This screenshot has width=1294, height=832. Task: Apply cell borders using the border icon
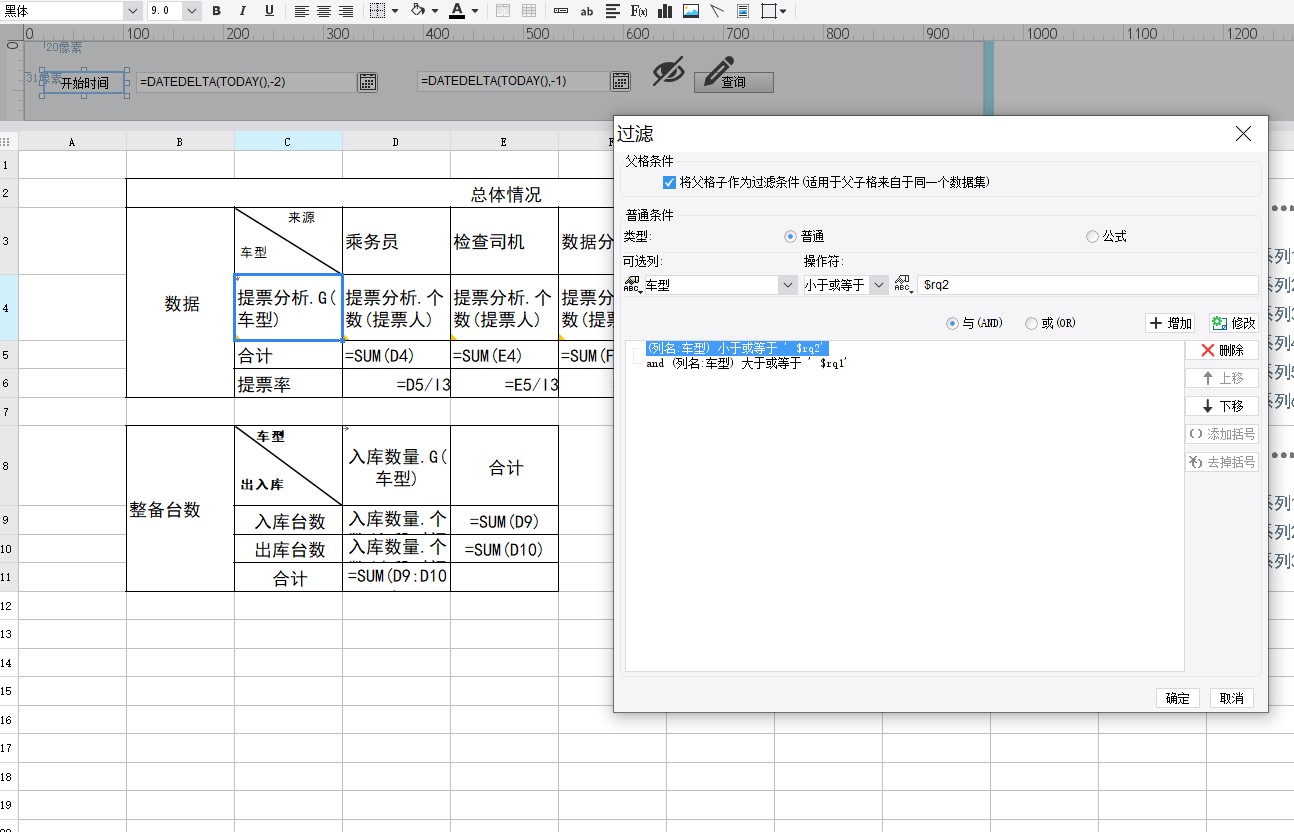click(377, 11)
